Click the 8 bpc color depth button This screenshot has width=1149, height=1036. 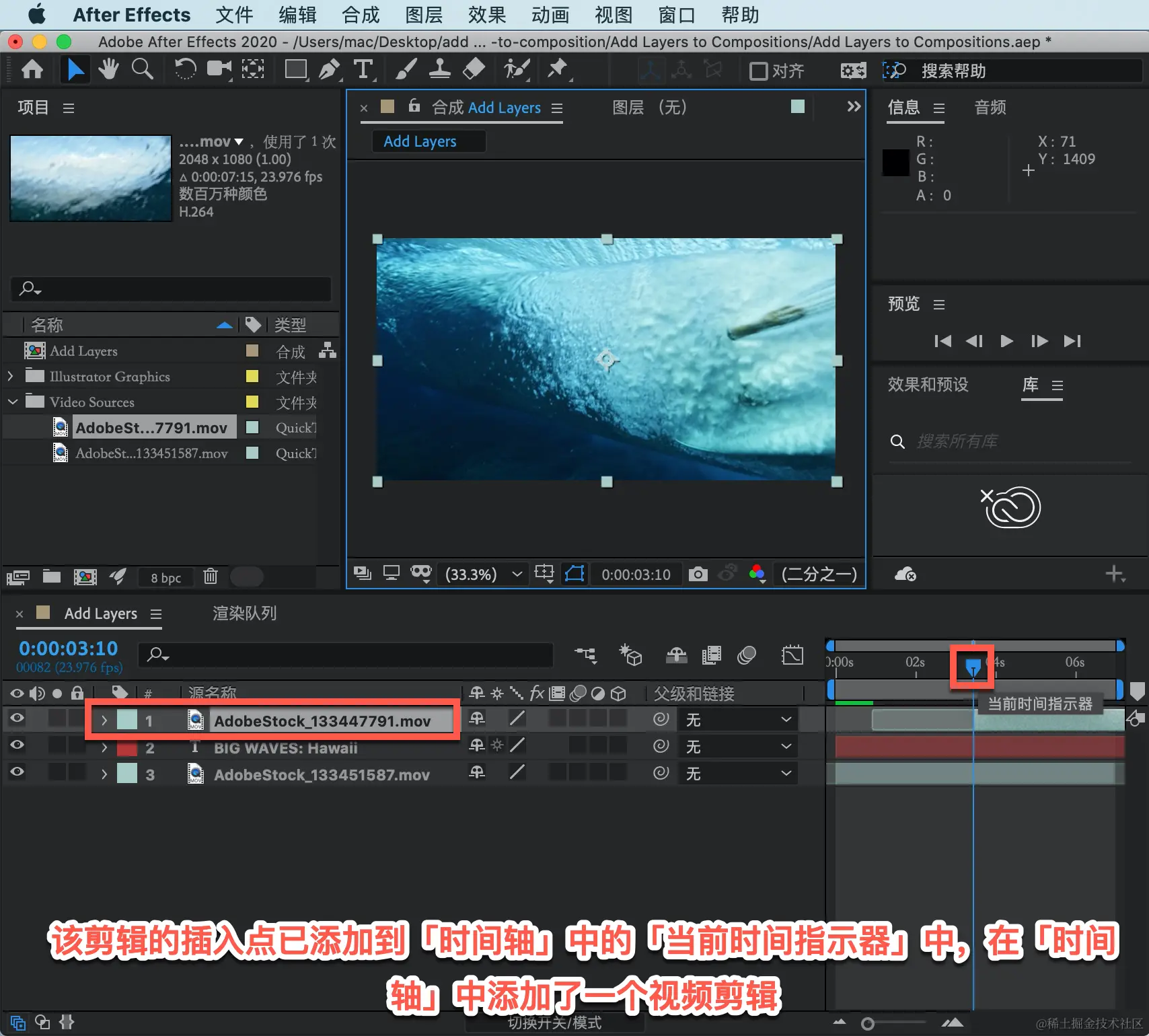[x=165, y=578]
